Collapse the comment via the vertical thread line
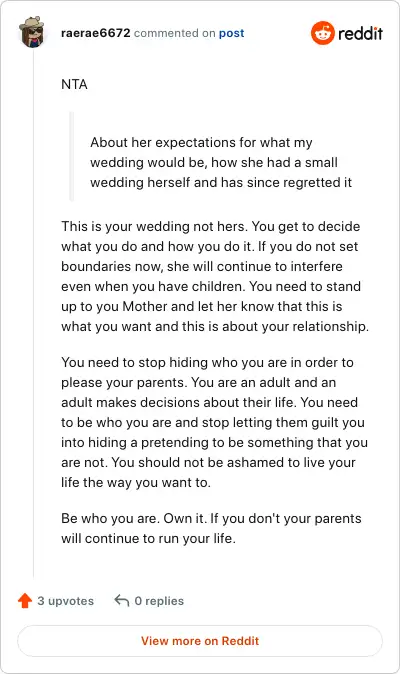 point(34,314)
